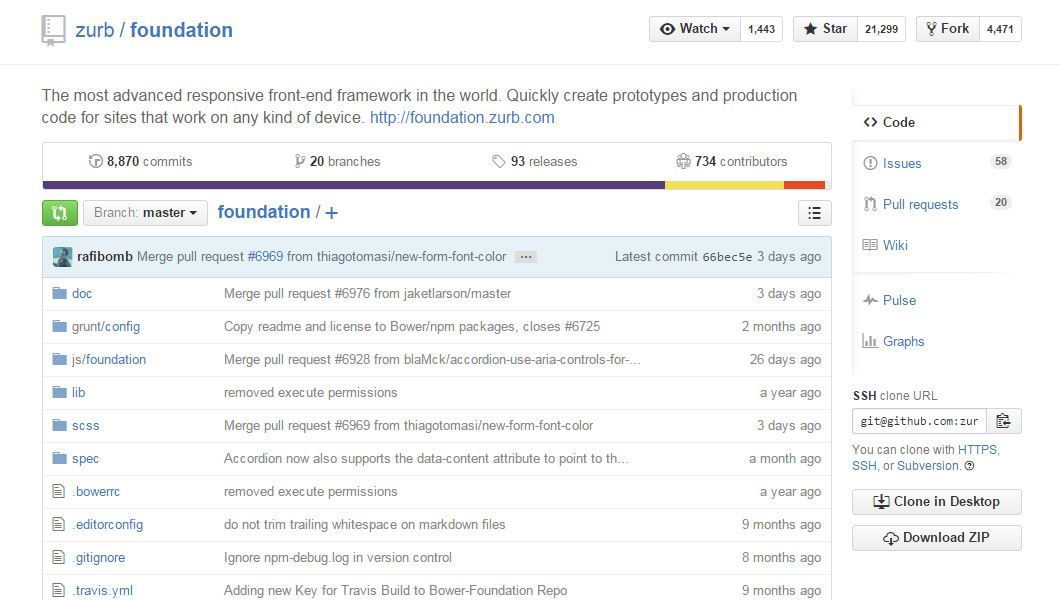Click the SSH clone URL text field
The image size is (1060, 600).
(918, 421)
